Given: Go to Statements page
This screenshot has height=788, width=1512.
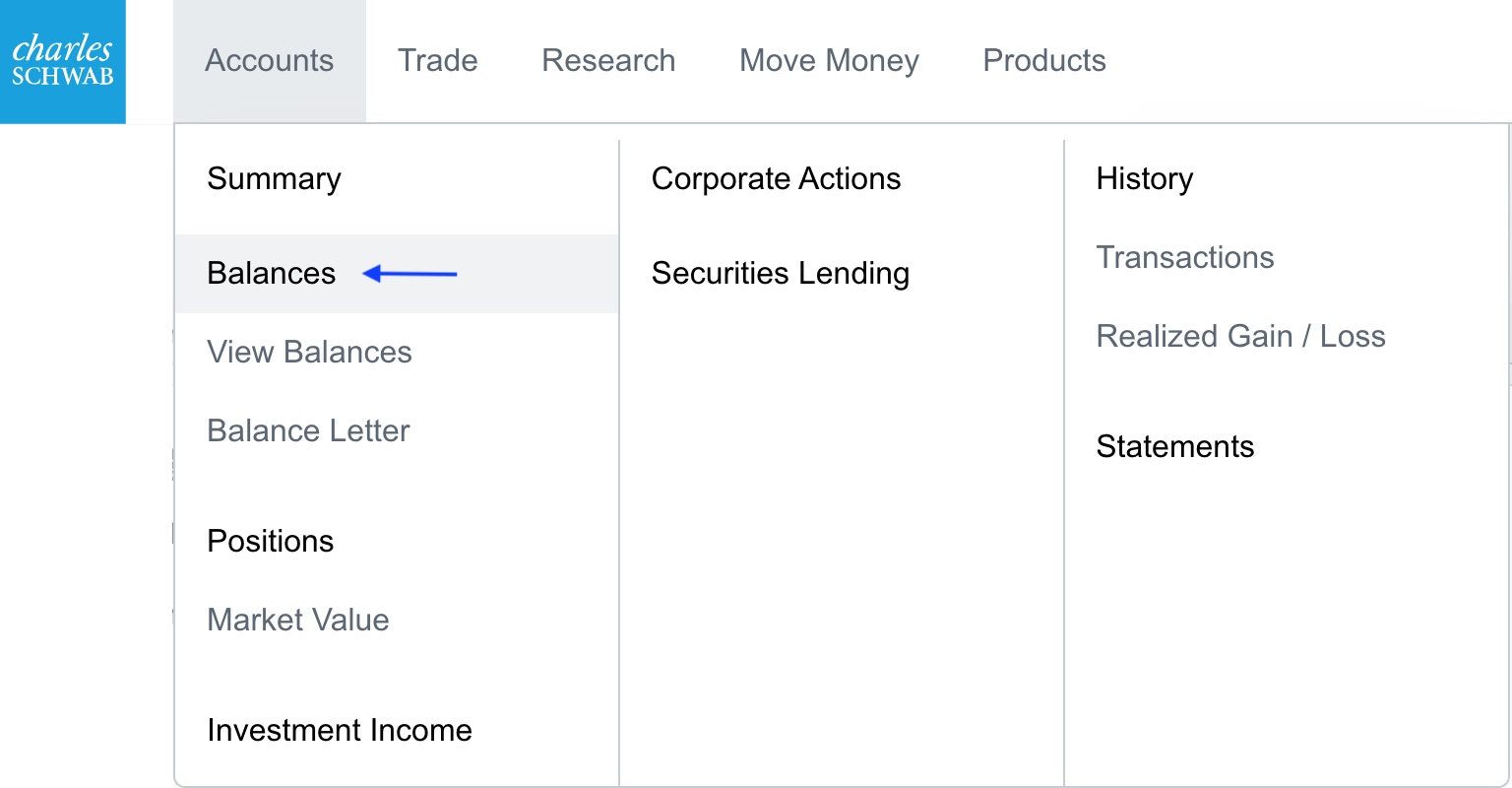Looking at the screenshot, I should coord(1174,447).
